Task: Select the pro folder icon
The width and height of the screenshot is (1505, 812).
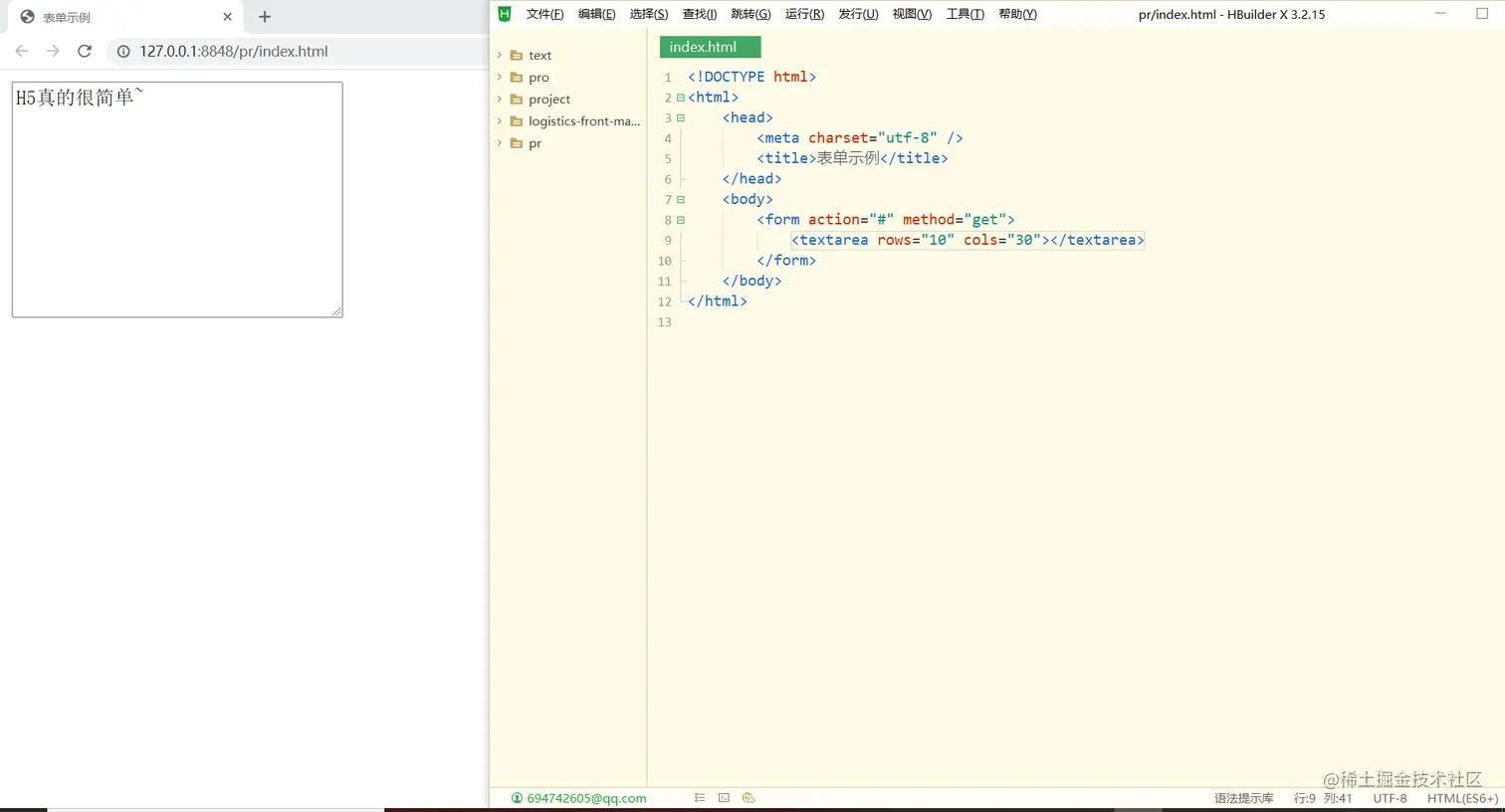Action: tap(517, 78)
